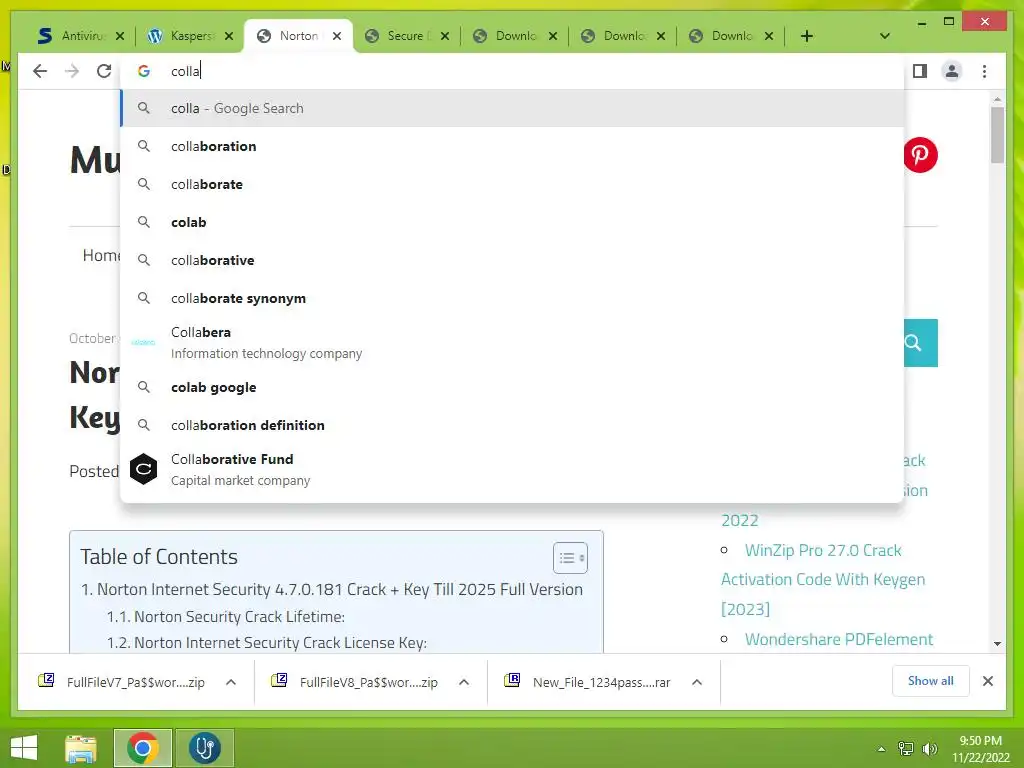
Task: Click the page vertical scrollbar thumb
Action: pos(997,135)
